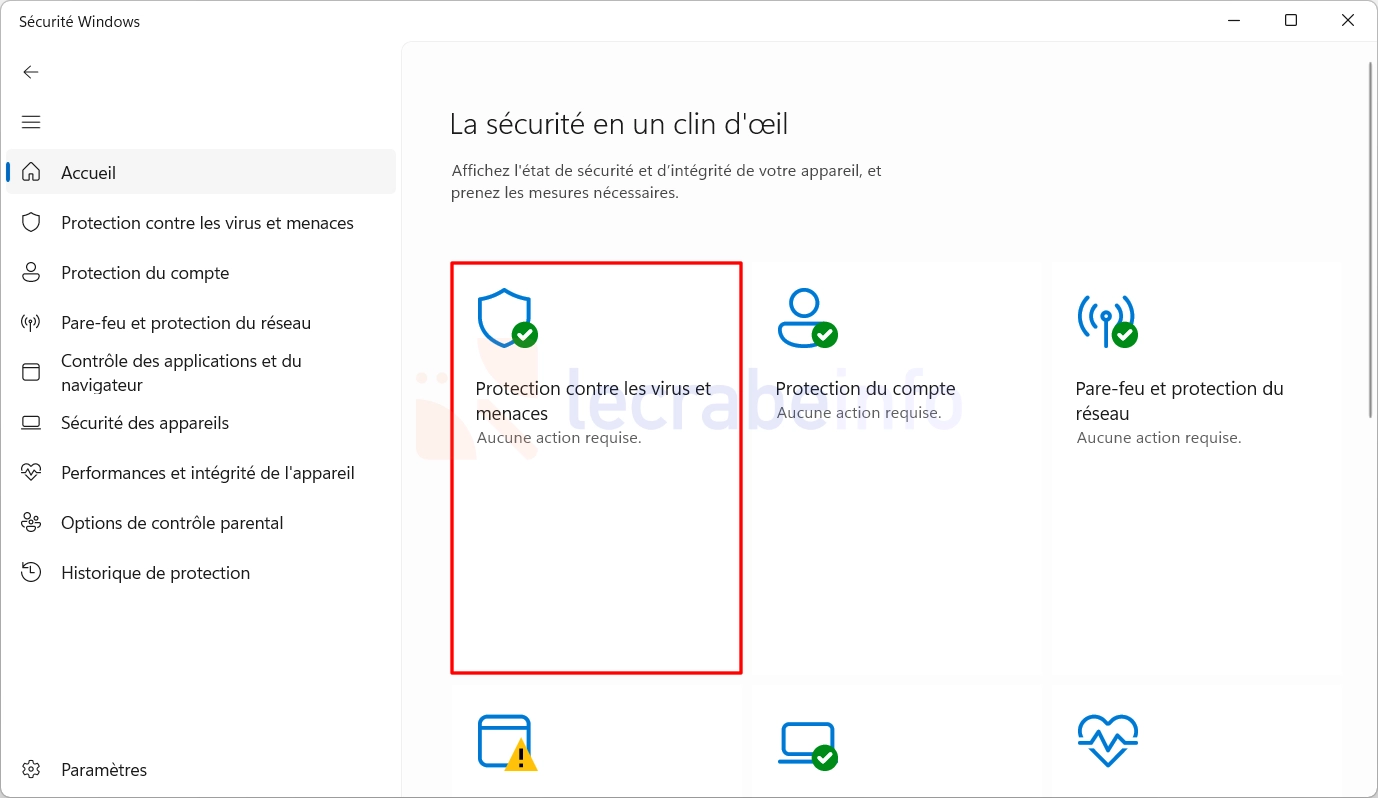This screenshot has width=1378, height=798.
Task: Click the heart monitor icon tile
Action: tap(1108, 741)
